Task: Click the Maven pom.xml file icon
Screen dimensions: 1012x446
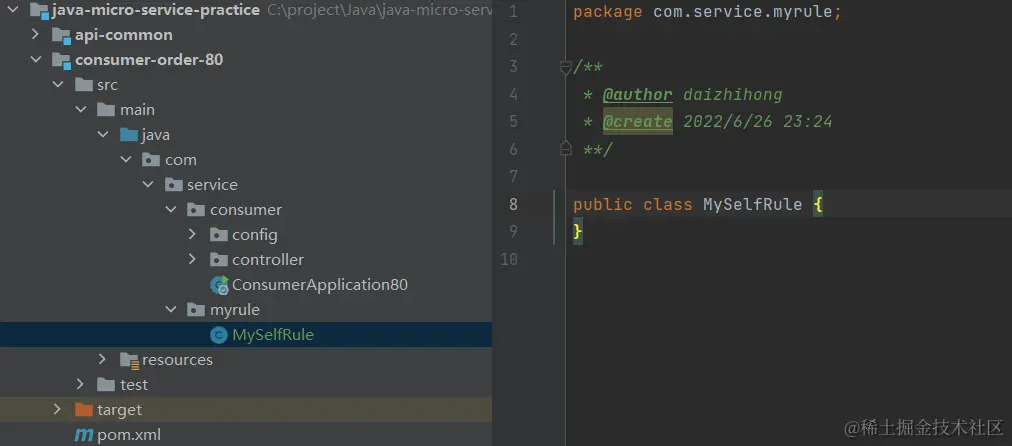Action: [84, 435]
